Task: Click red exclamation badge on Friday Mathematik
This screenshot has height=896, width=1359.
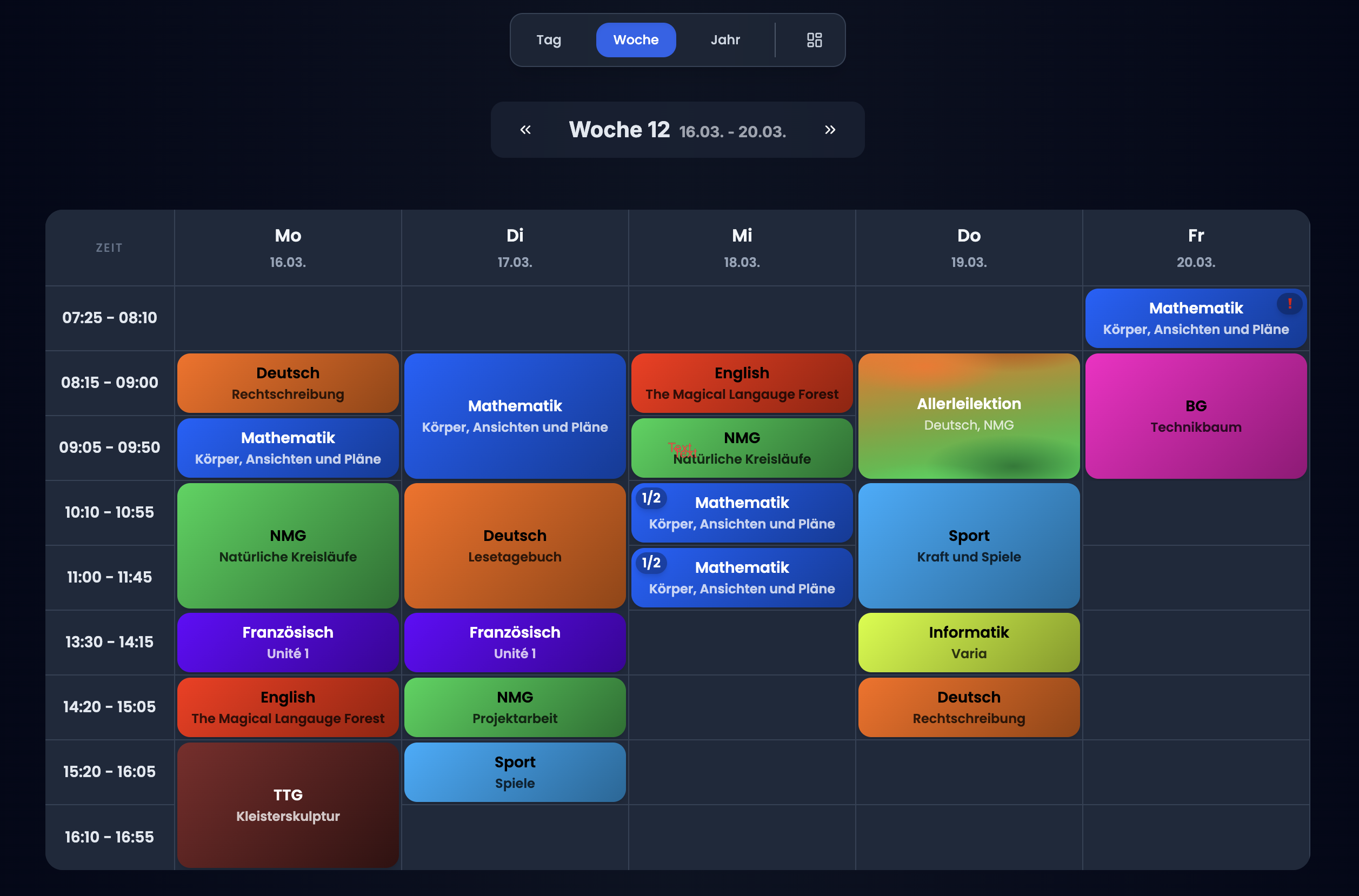Action: coord(1289,303)
